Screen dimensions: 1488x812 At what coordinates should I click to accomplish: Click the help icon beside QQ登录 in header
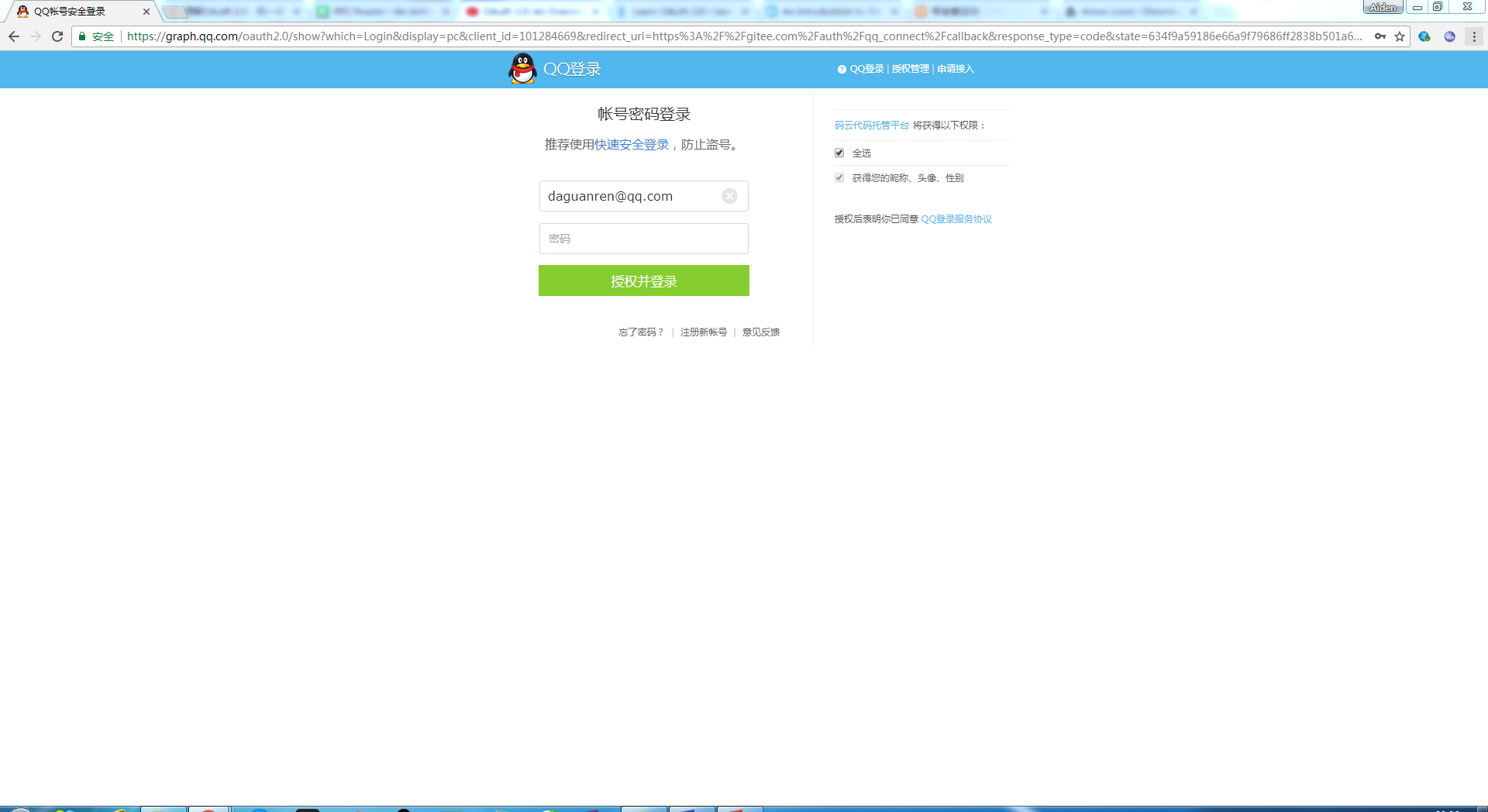(842, 69)
